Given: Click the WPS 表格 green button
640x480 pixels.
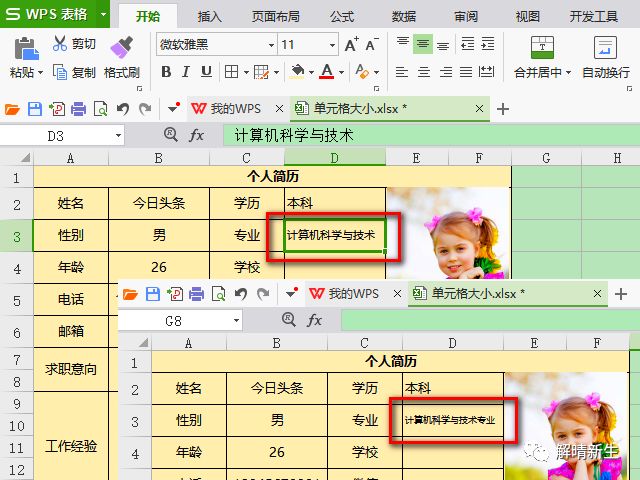Looking at the screenshot, I should point(47,14).
